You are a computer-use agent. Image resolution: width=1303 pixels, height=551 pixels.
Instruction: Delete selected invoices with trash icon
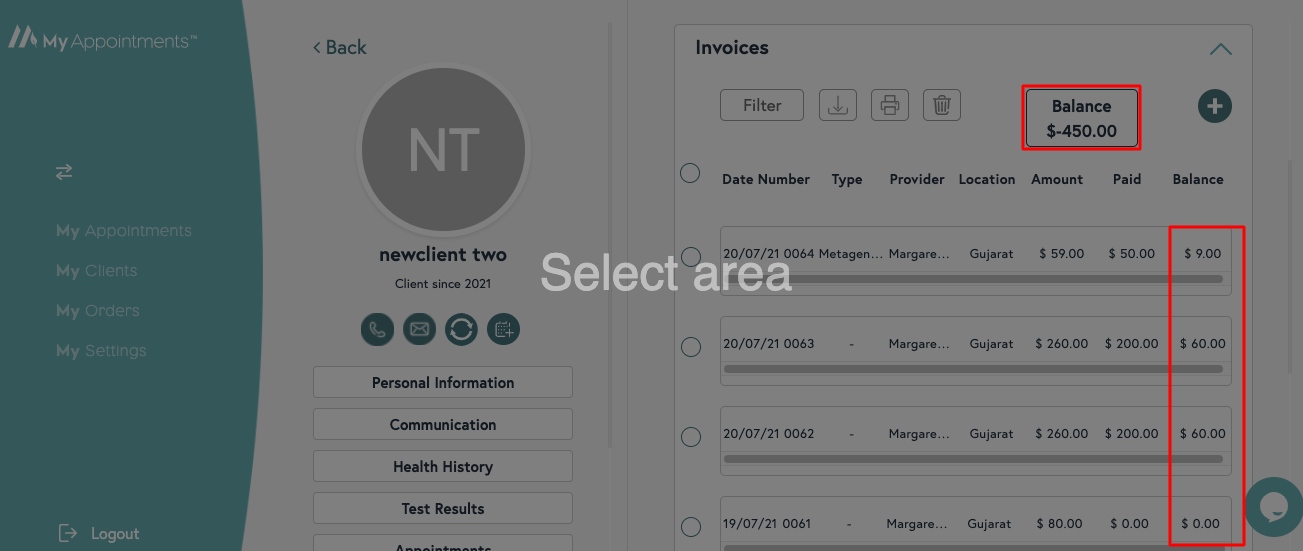coord(941,105)
